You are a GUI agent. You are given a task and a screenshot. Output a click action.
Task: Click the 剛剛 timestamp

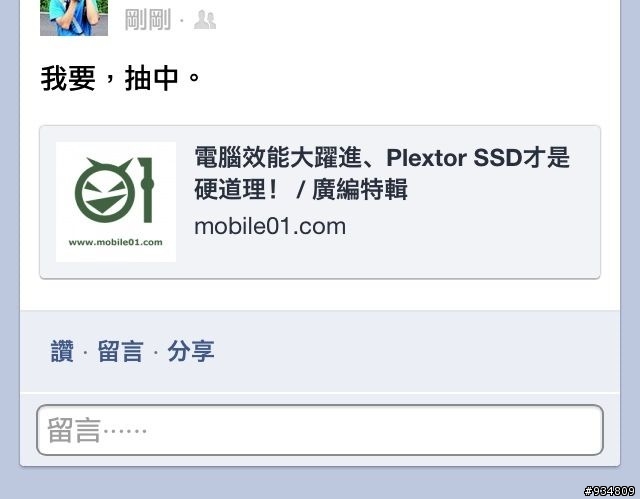[x=148, y=20]
